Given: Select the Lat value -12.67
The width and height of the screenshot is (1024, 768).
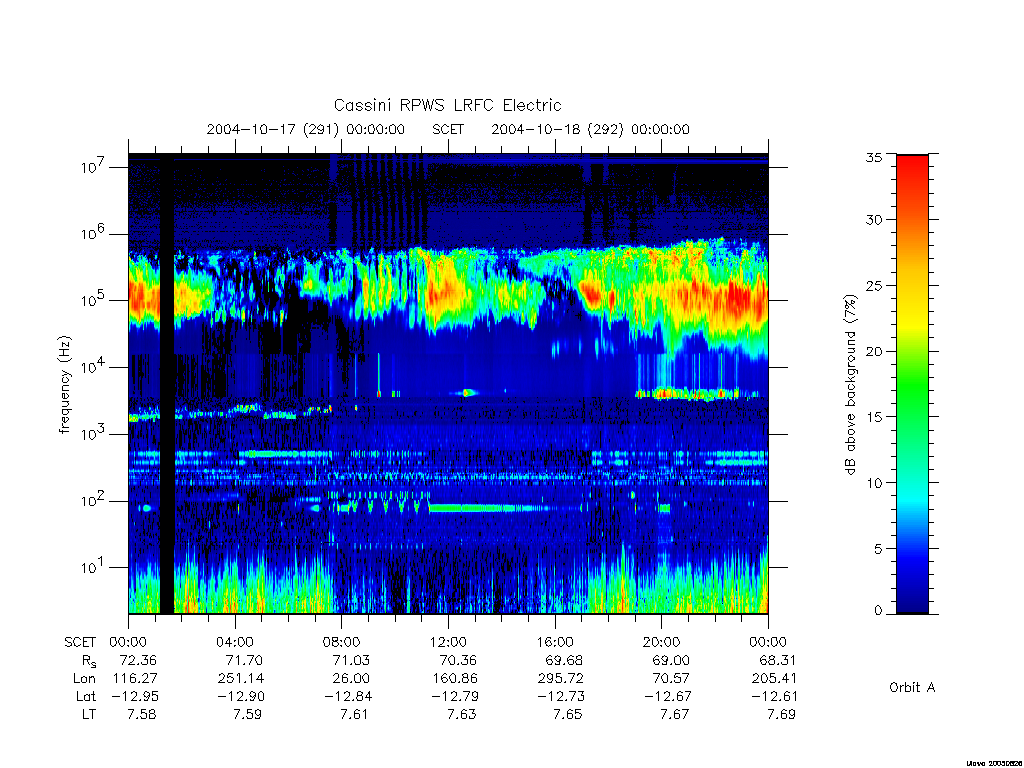Looking at the screenshot, I should 667,696.
